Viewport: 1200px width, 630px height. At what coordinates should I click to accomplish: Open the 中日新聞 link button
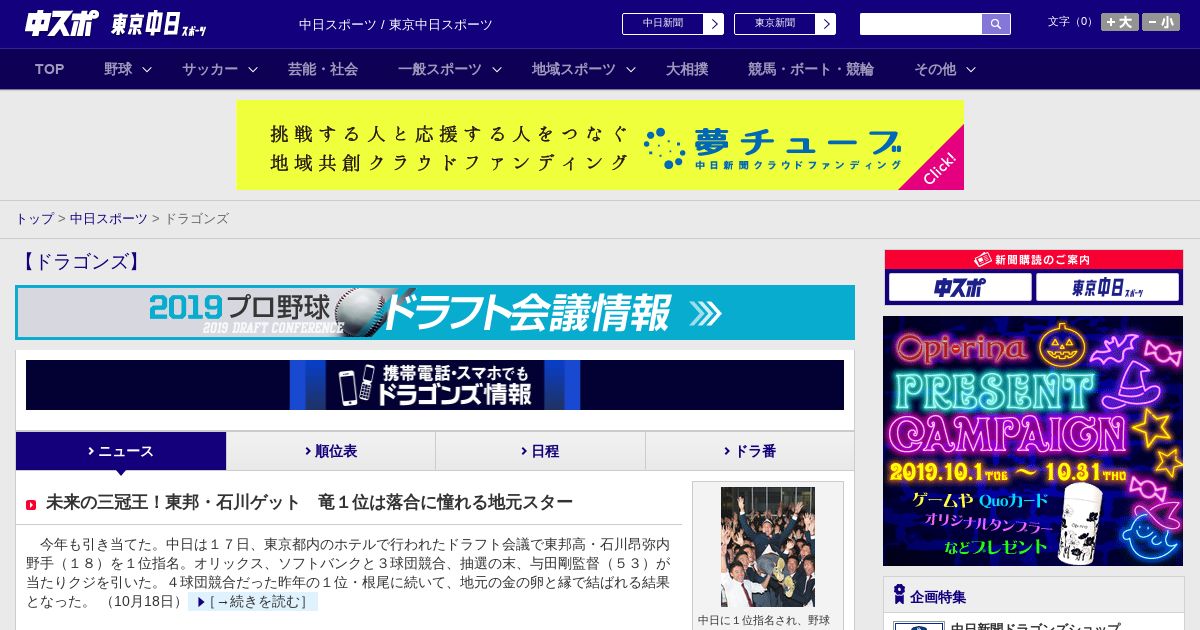[663, 24]
